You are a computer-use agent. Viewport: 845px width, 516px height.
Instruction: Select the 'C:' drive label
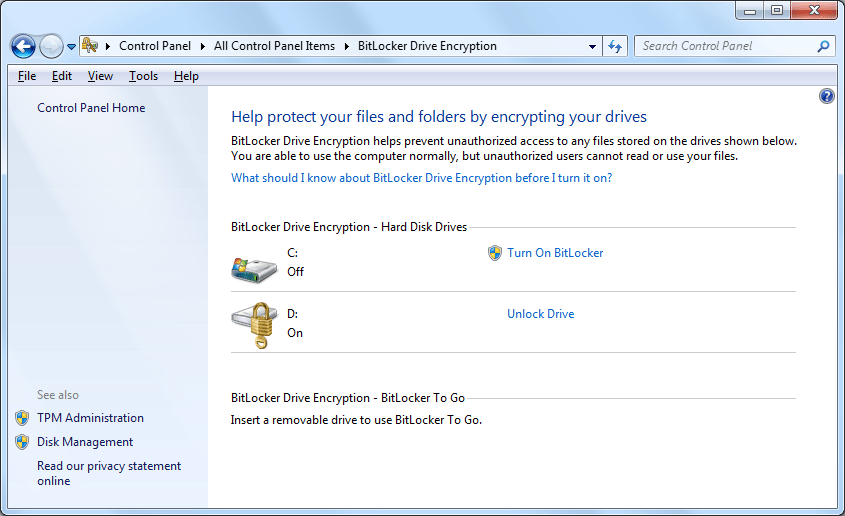[x=293, y=253]
